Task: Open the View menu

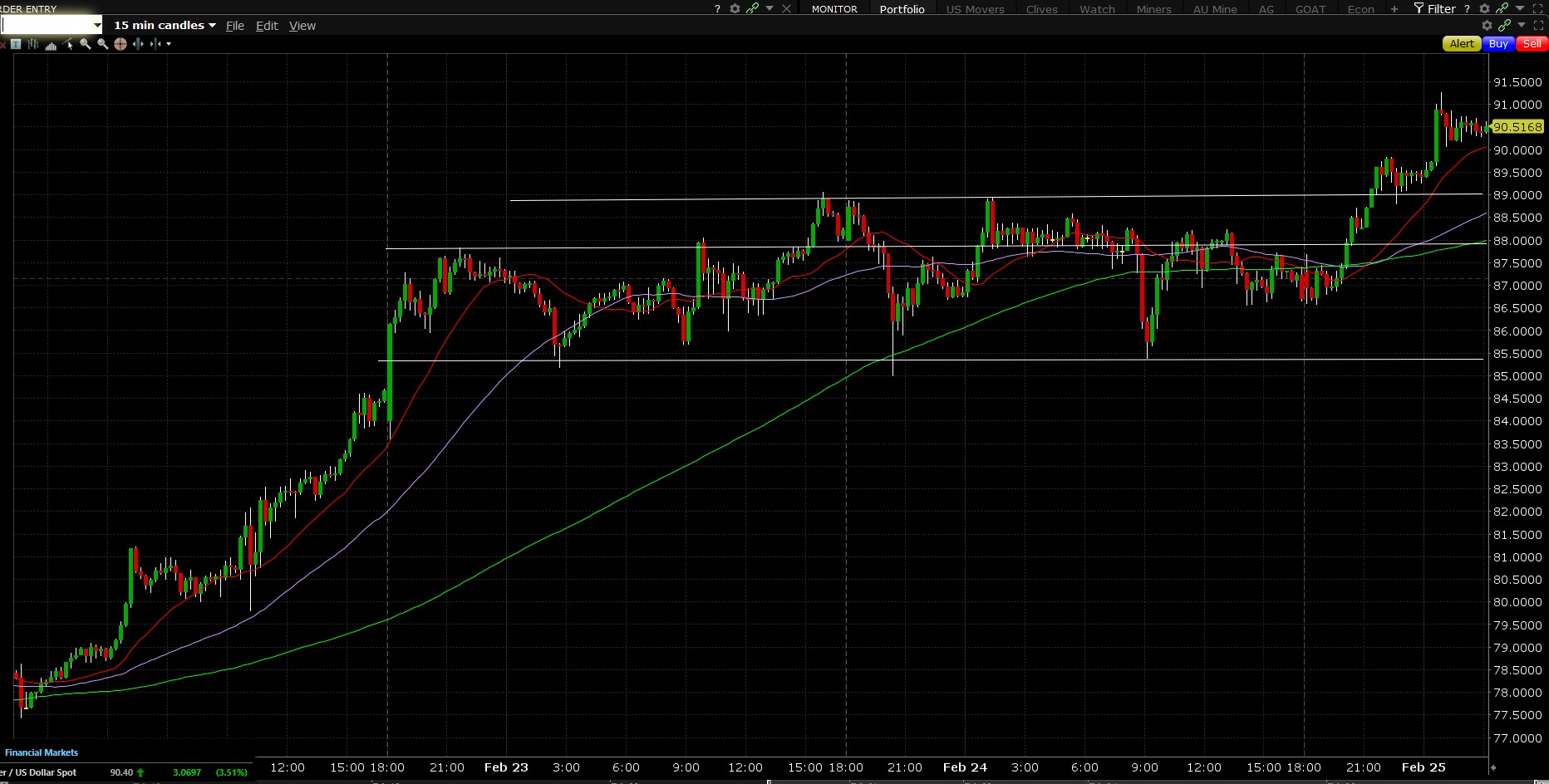Action: (x=302, y=26)
